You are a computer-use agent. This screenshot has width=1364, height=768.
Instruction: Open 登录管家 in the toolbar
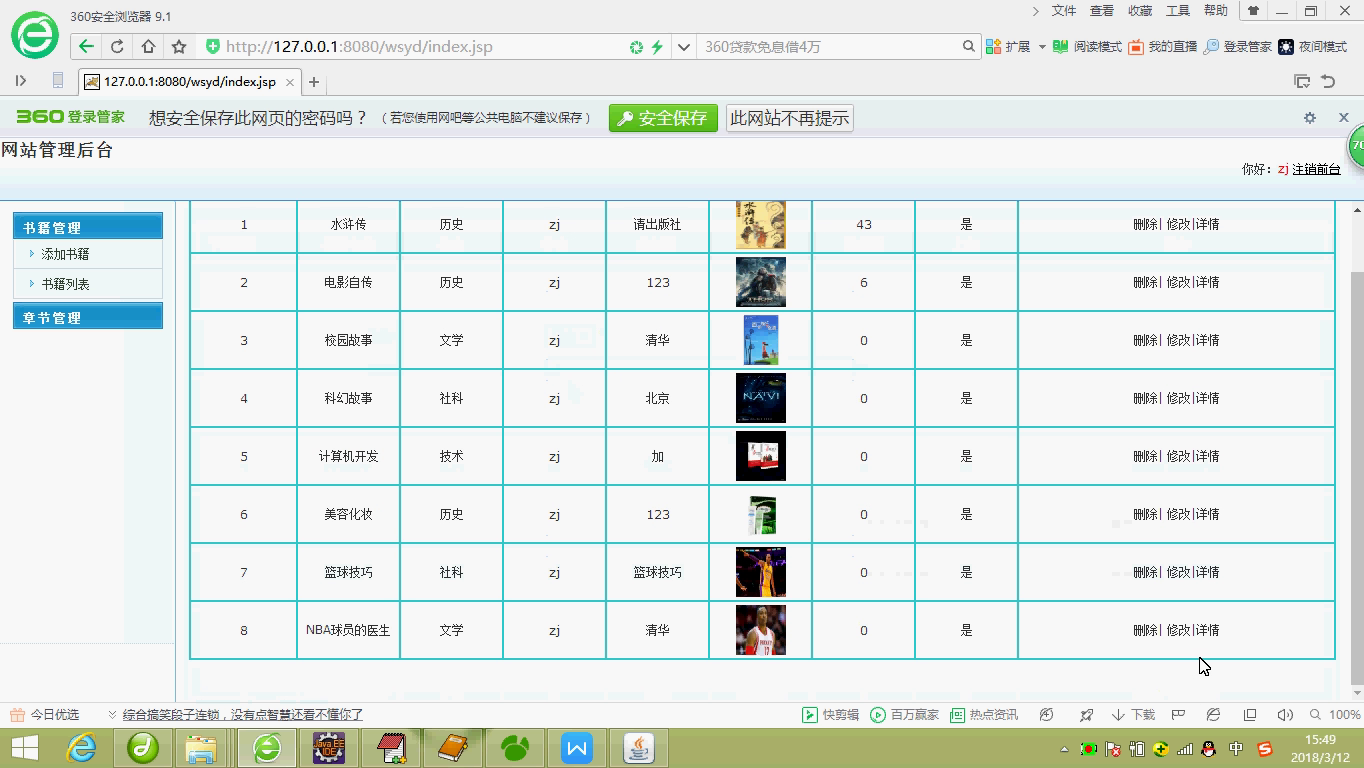(1238, 47)
